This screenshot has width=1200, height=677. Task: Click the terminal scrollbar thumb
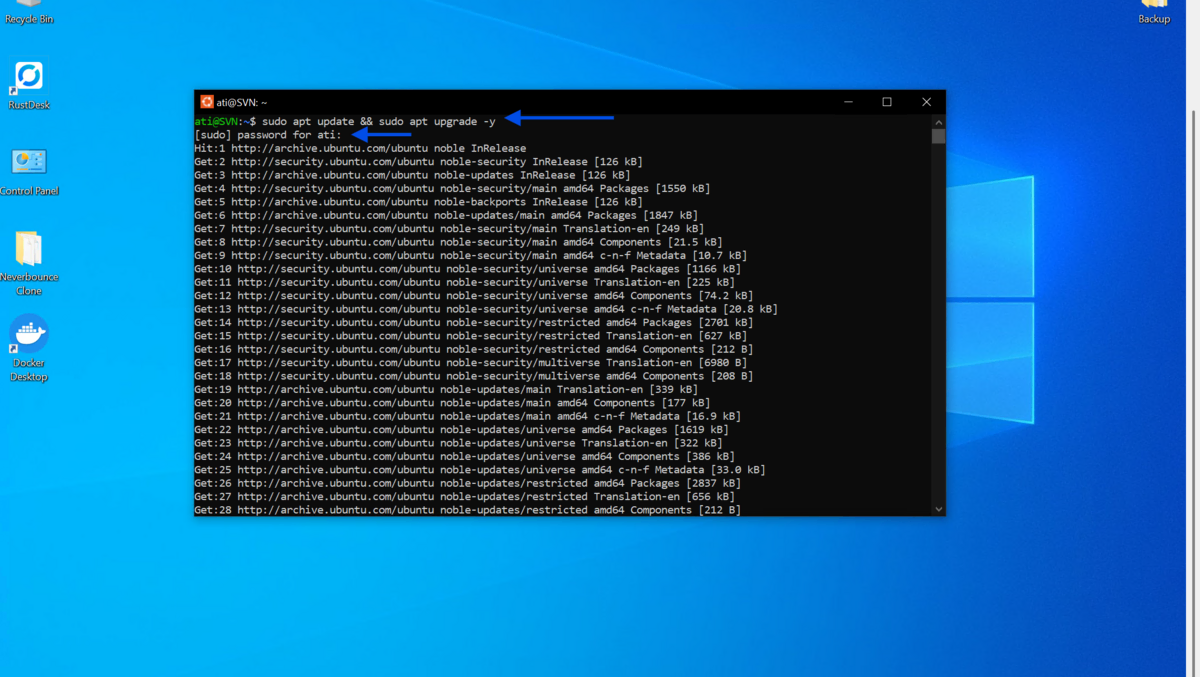point(938,136)
